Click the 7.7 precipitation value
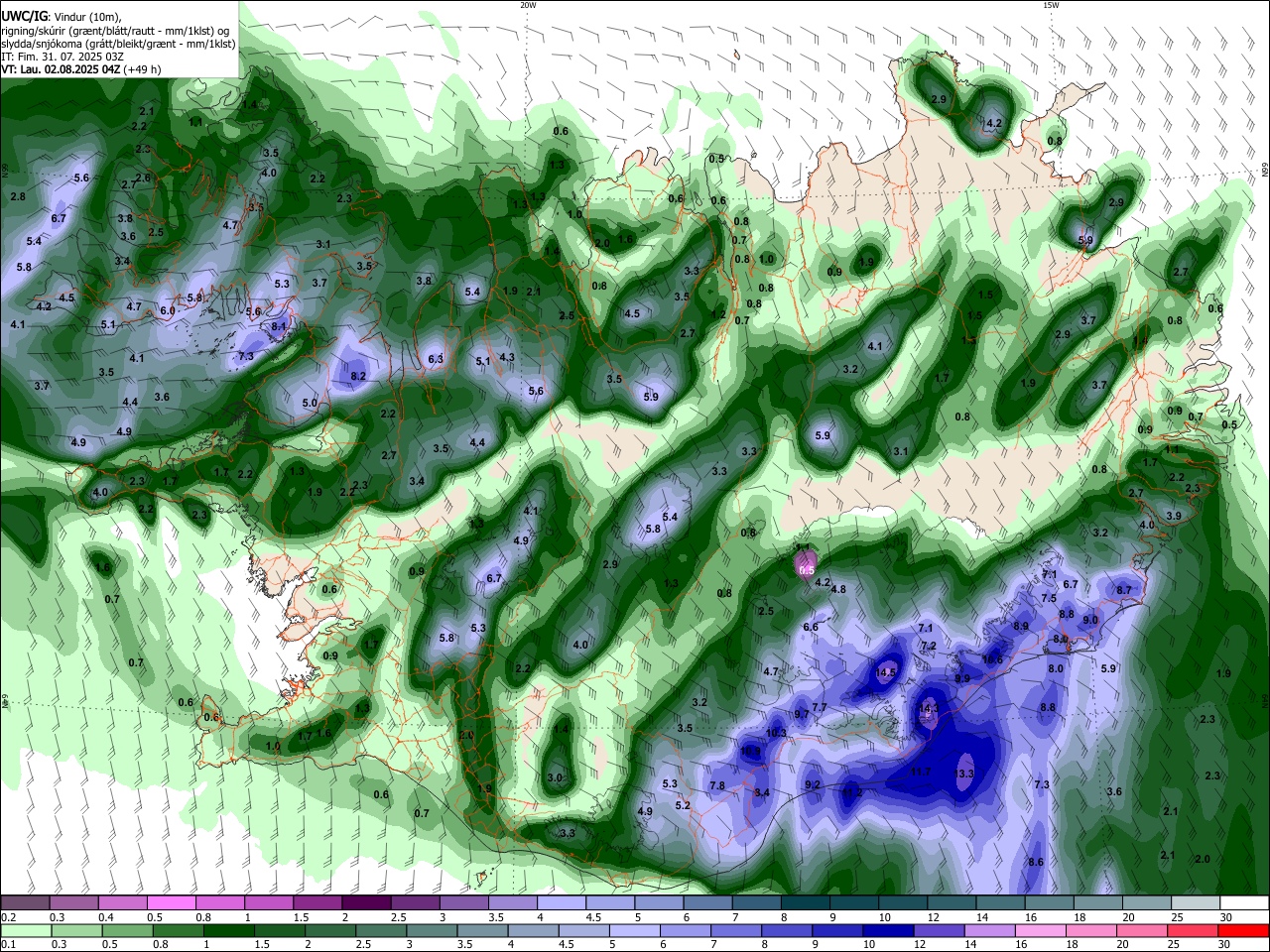 pyautogui.click(x=820, y=707)
